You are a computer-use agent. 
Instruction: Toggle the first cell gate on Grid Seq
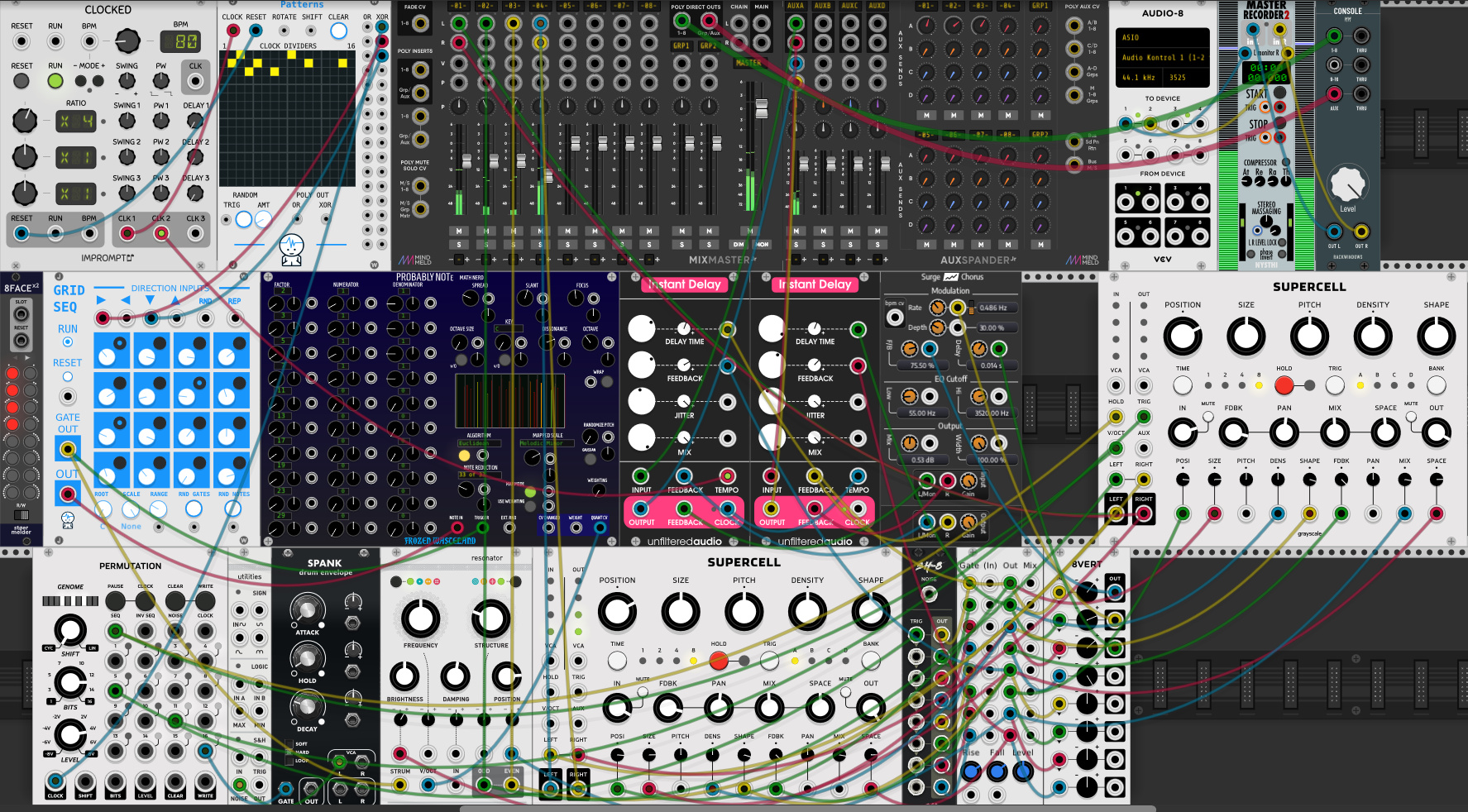[120, 343]
